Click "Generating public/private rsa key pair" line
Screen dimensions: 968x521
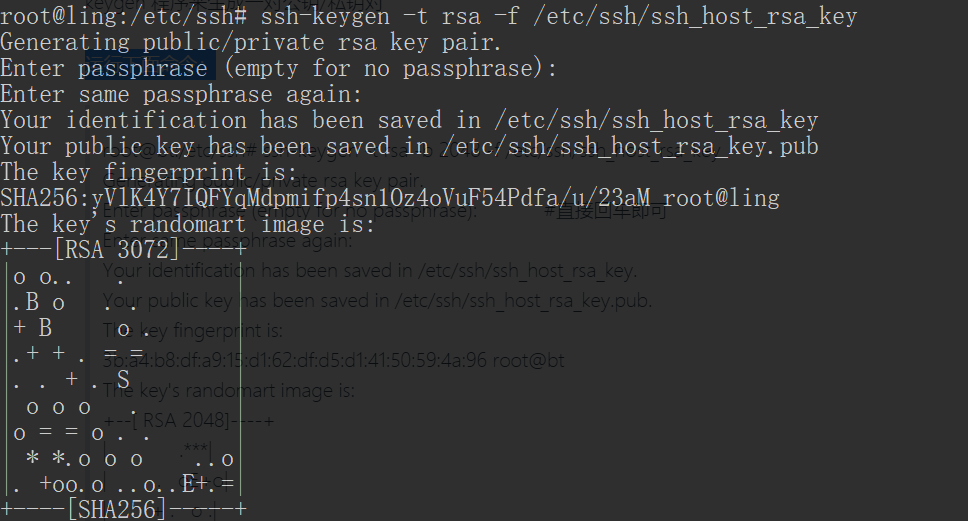click(250, 43)
